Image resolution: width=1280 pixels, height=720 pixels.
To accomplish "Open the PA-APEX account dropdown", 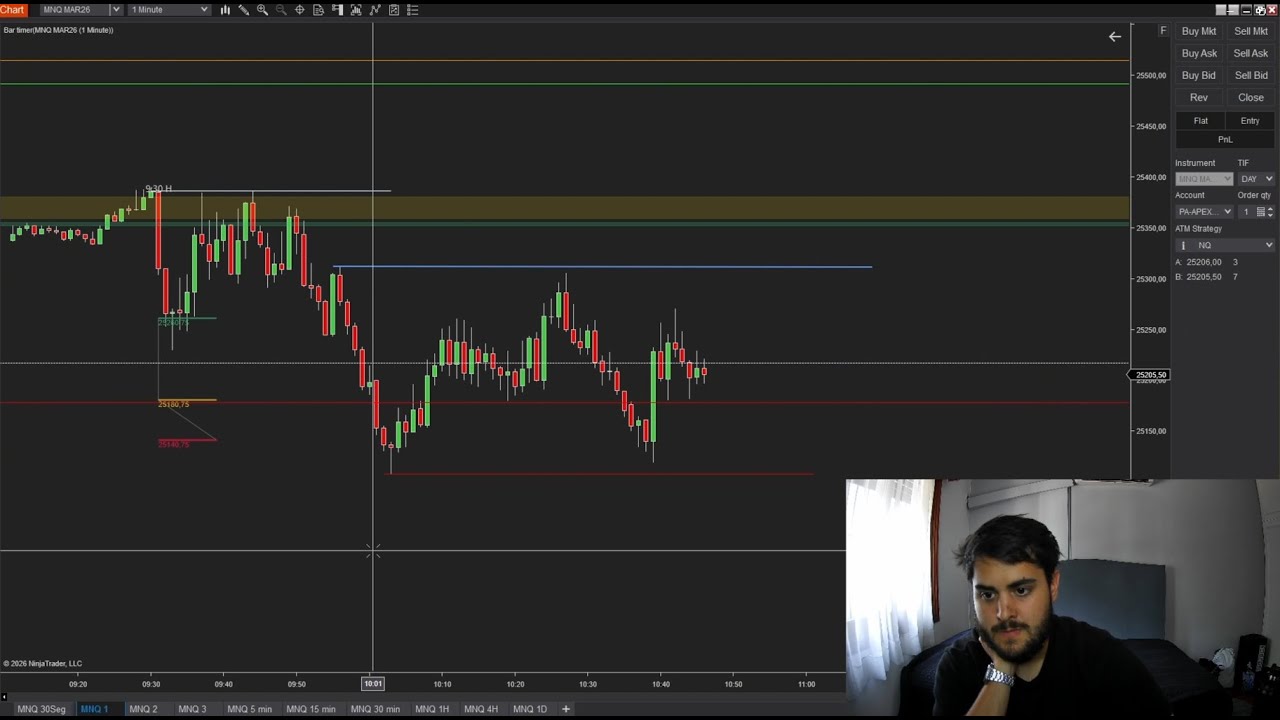I will click(x=1204, y=212).
